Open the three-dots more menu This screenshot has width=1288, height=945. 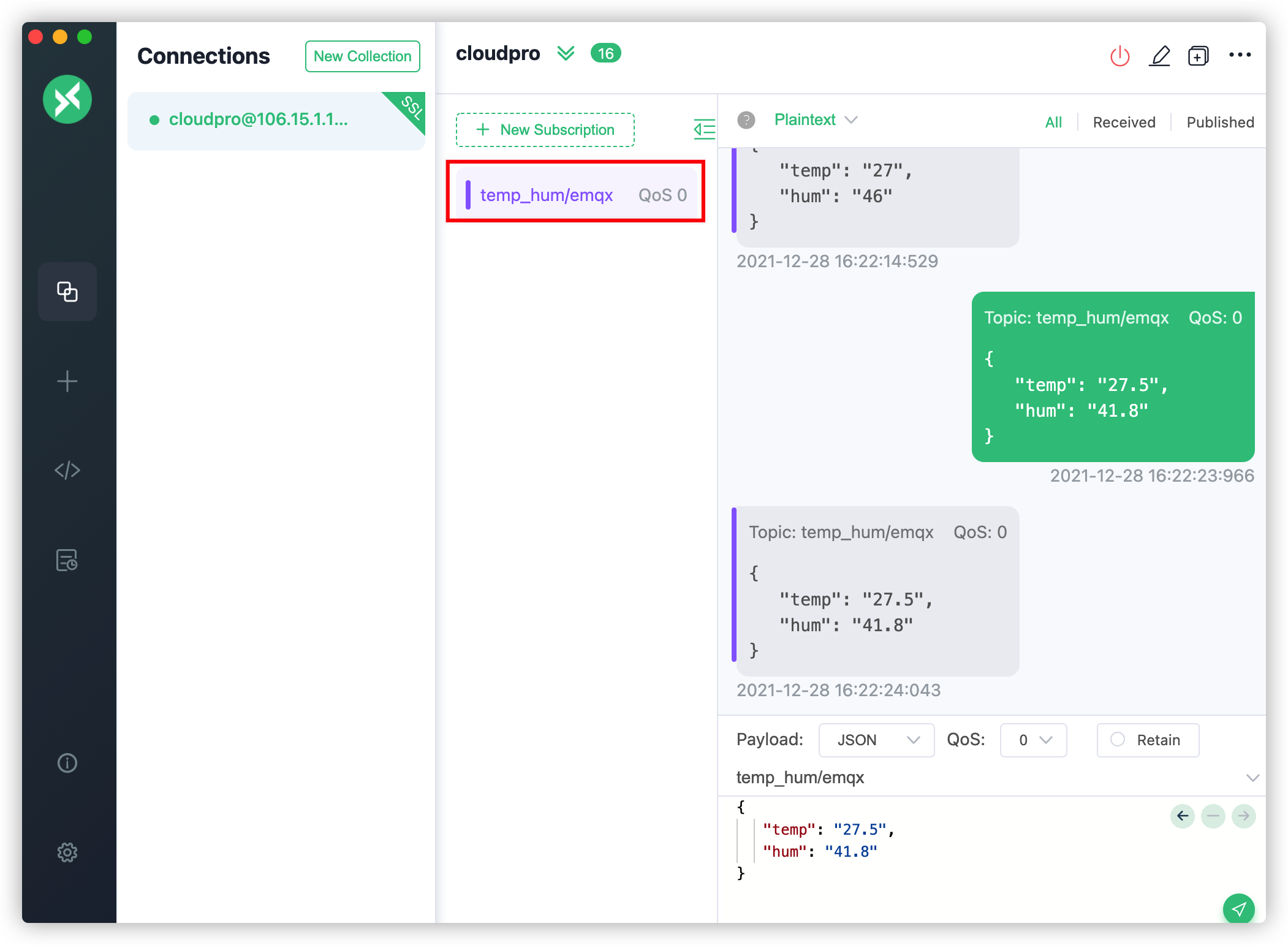pos(1240,55)
